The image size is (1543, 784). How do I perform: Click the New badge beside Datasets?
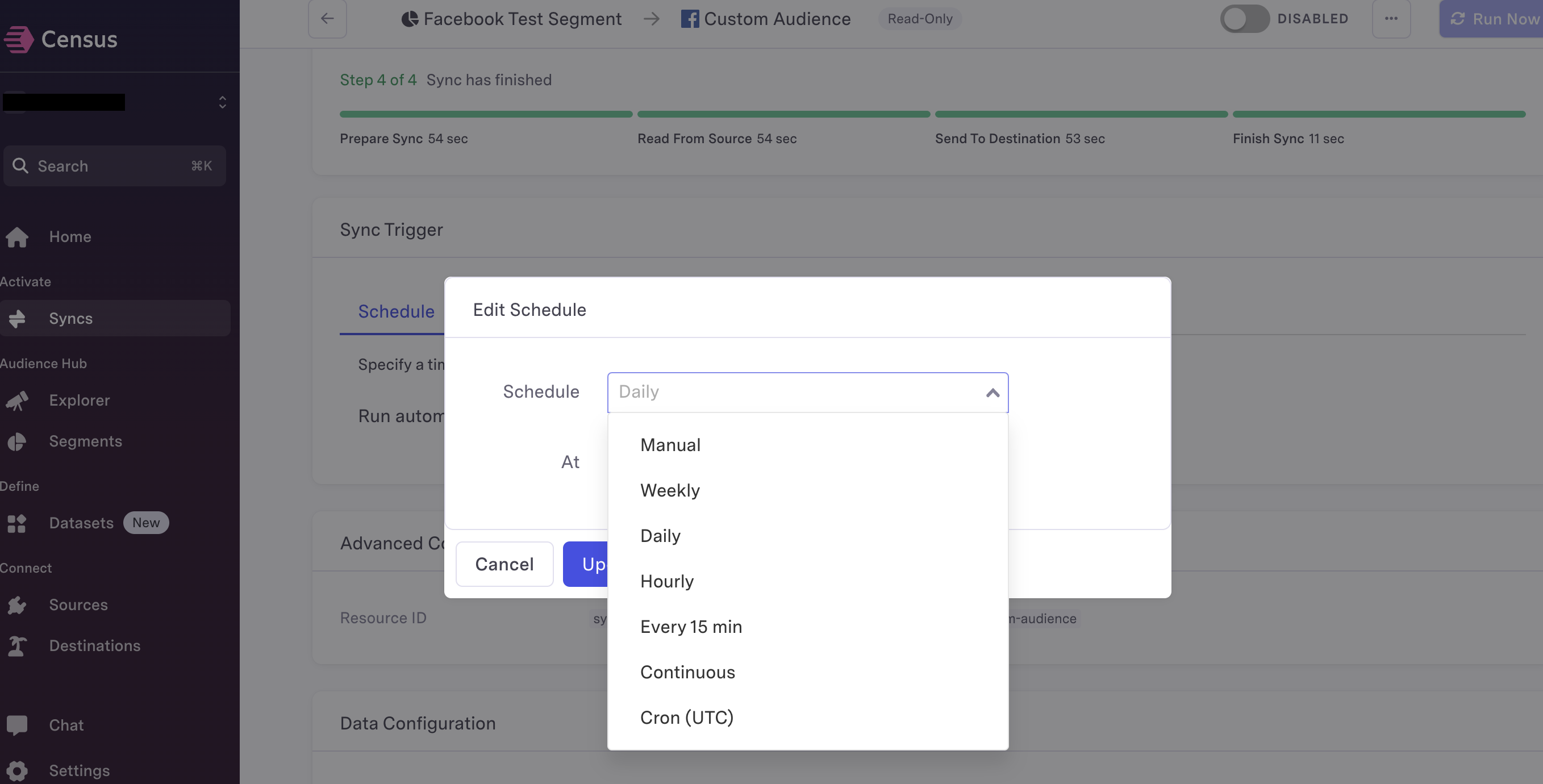(x=146, y=522)
